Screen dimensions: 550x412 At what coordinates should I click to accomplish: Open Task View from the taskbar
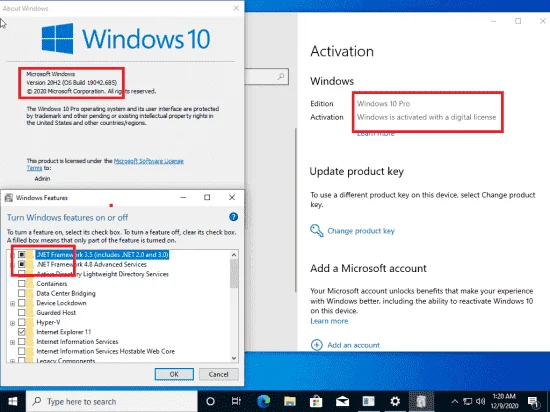(236, 401)
